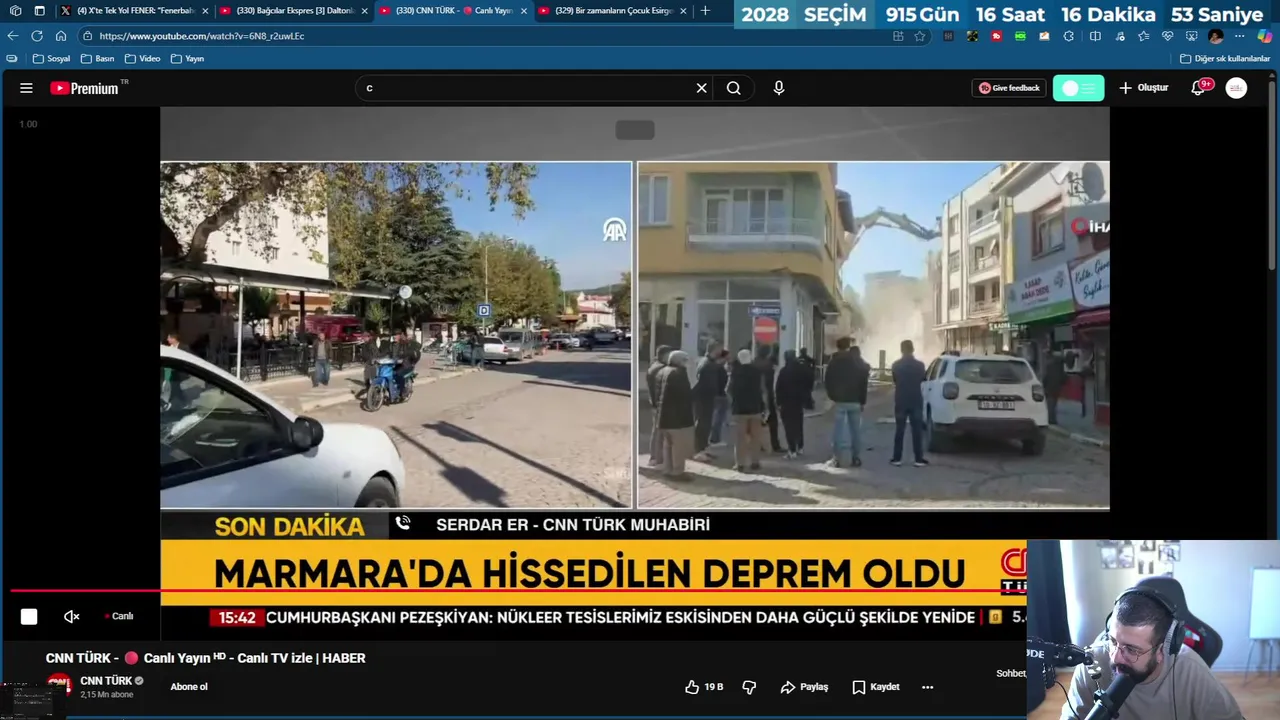This screenshot has height=720, width=1280.
Task: Open the screenshot tool icon in toolbar
Action: 1191,36
